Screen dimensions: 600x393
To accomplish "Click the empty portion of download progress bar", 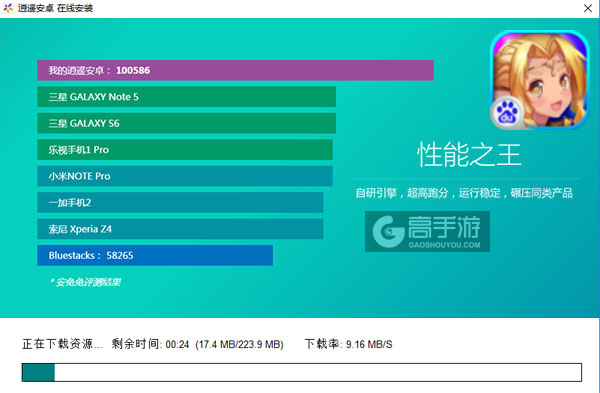I will pyautogui.click(x=318, y=372).
